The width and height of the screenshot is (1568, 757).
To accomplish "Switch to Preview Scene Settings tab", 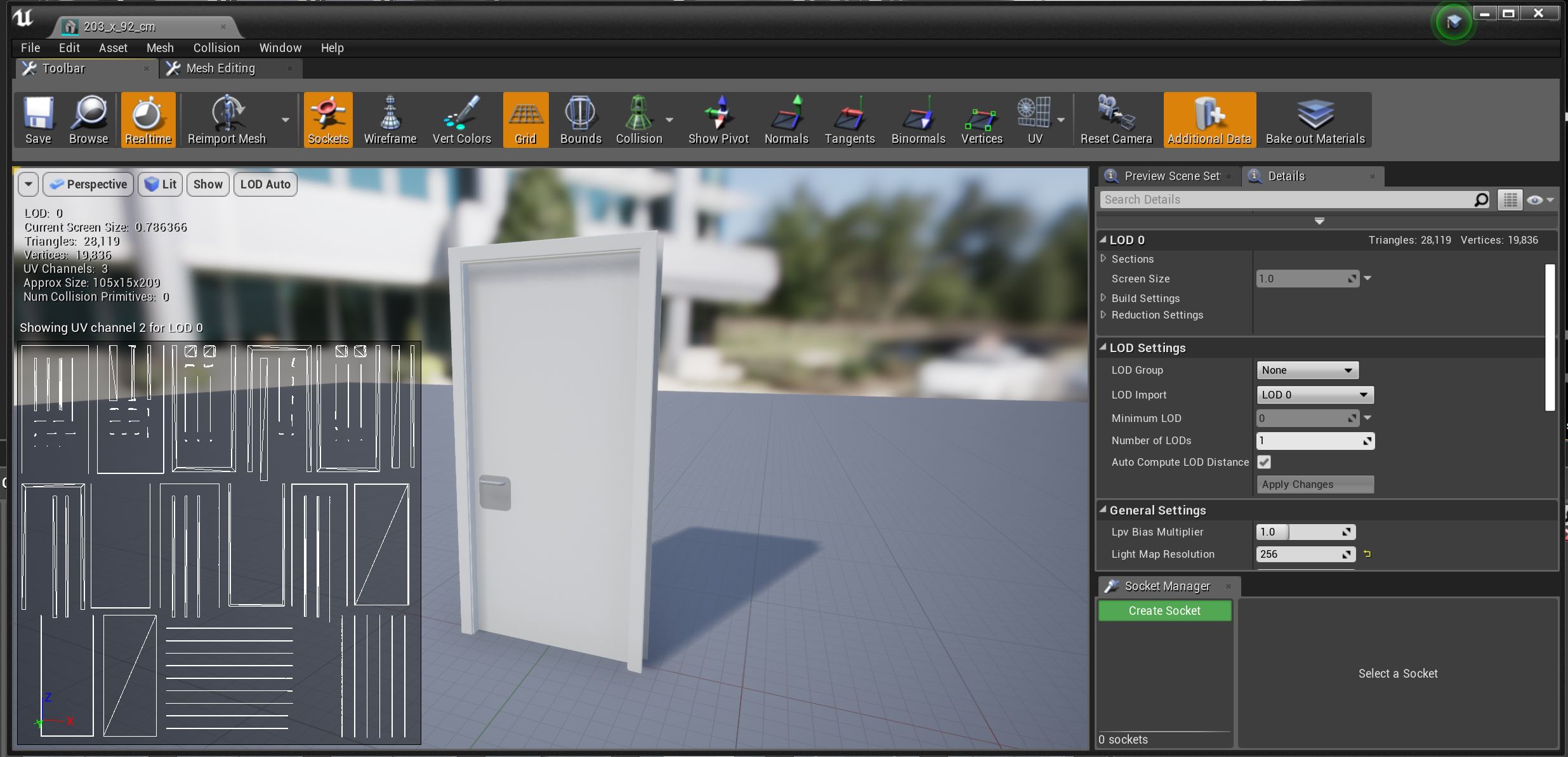I will (1169, 176).
